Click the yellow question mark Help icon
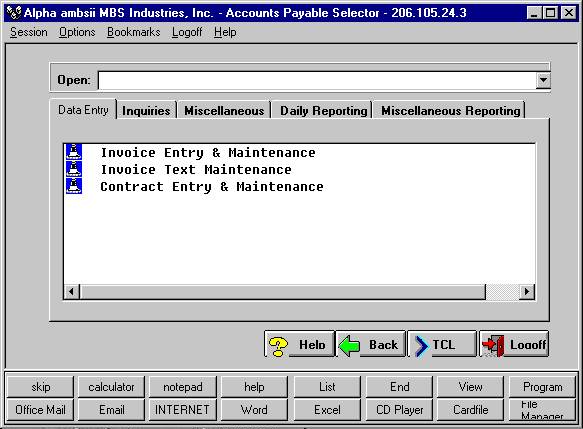 click(x=278, y=346)
